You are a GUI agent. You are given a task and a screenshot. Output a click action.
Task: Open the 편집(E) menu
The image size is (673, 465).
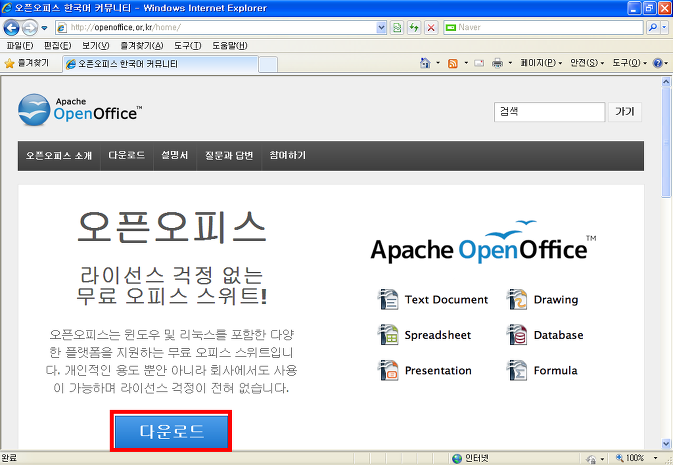(58, 46)
